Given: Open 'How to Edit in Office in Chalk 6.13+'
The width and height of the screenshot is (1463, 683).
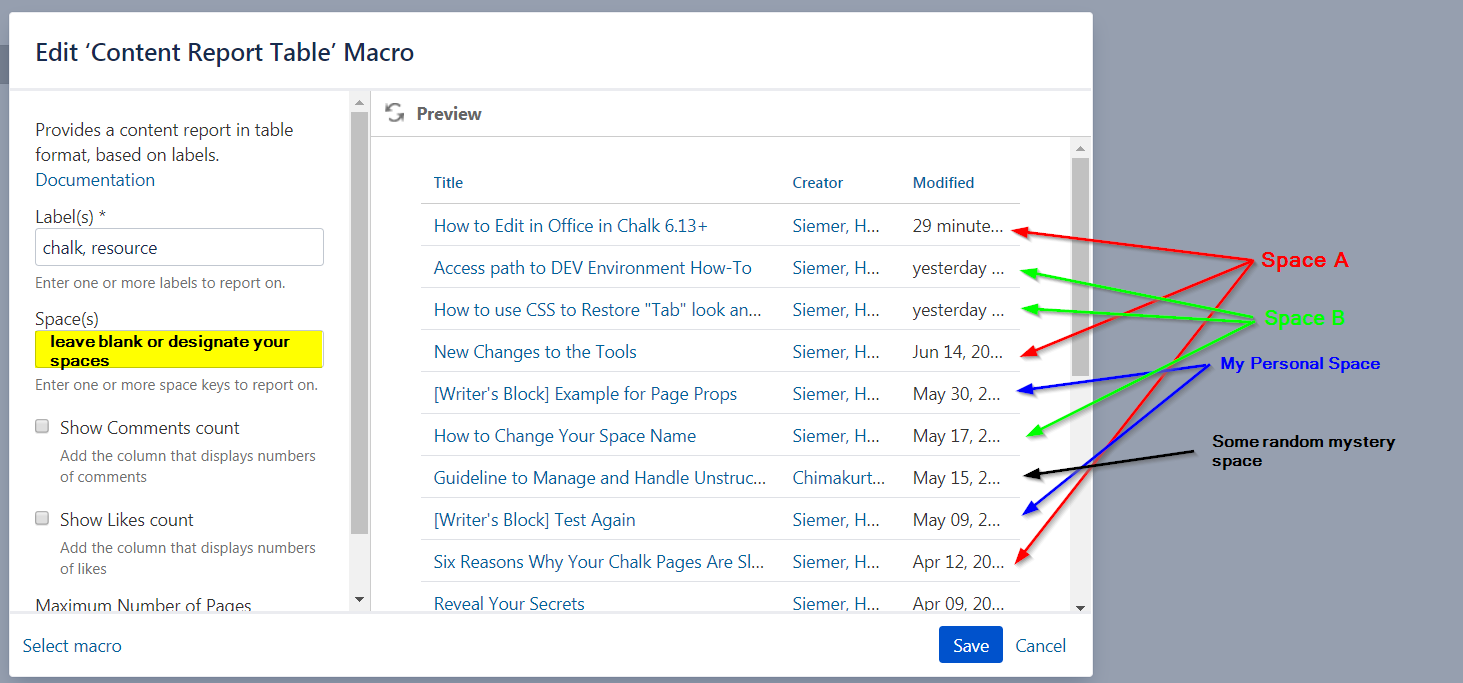Looking at the screenshot, I should coord(570,226).
